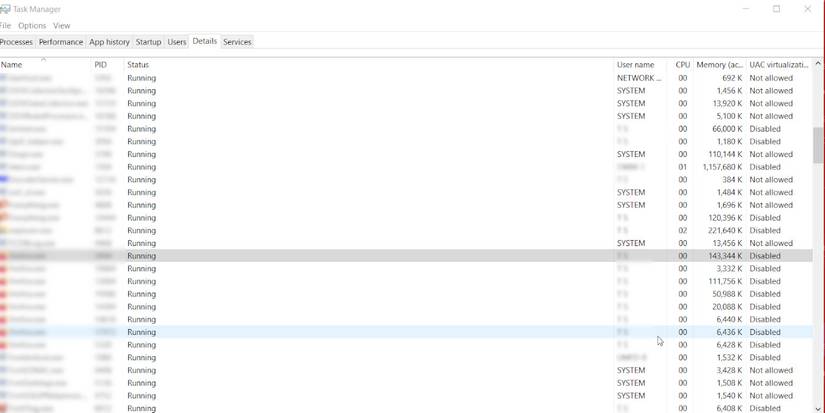Open the View menu
The image size is (825, 413).
(x=62, y=25)
